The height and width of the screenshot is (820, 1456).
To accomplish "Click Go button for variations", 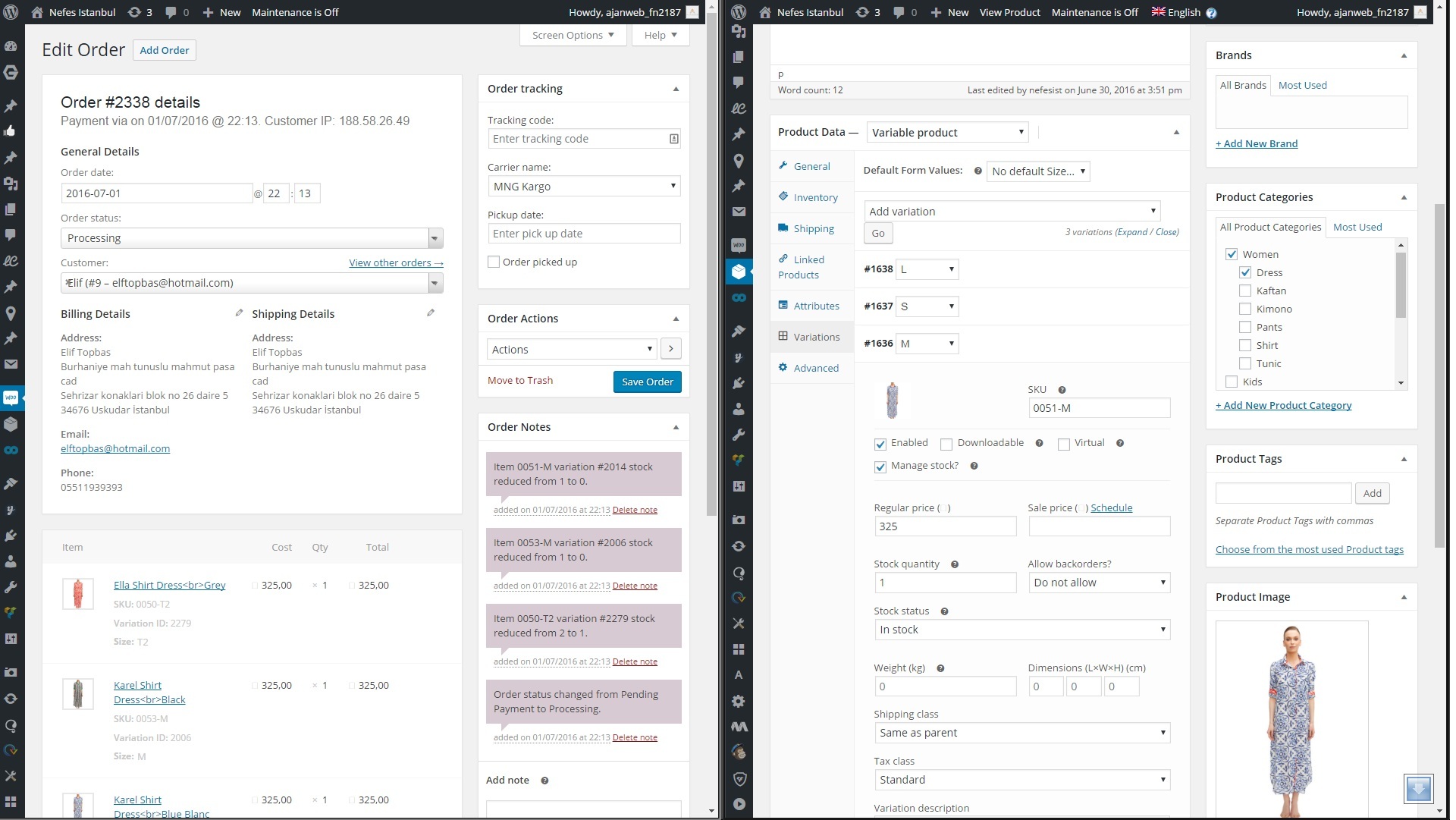I will pos(878,233).
